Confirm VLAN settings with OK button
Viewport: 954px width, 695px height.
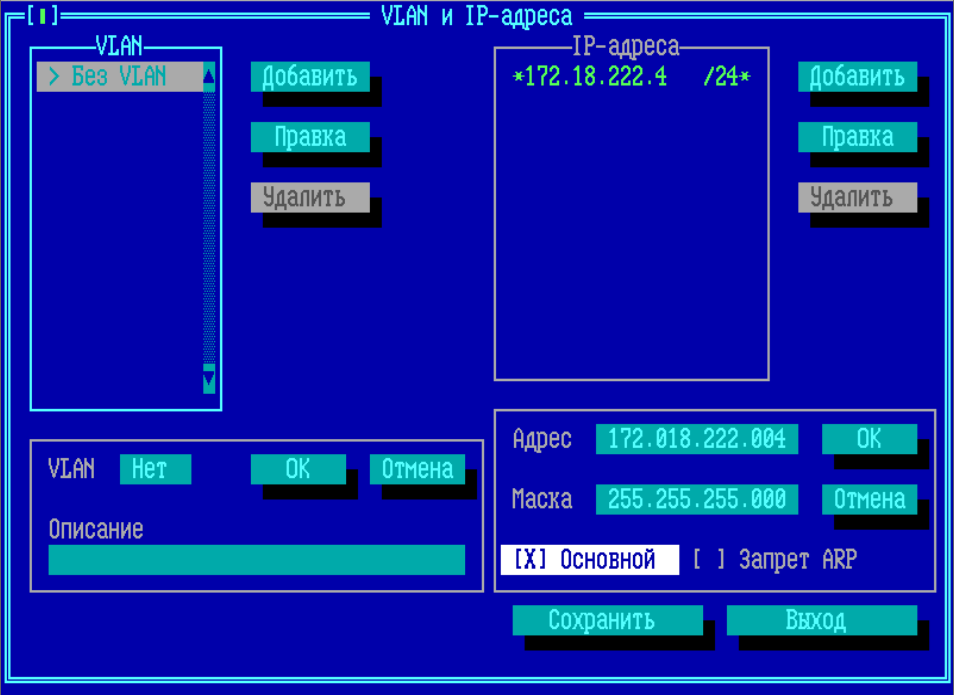tap(298, 469)
